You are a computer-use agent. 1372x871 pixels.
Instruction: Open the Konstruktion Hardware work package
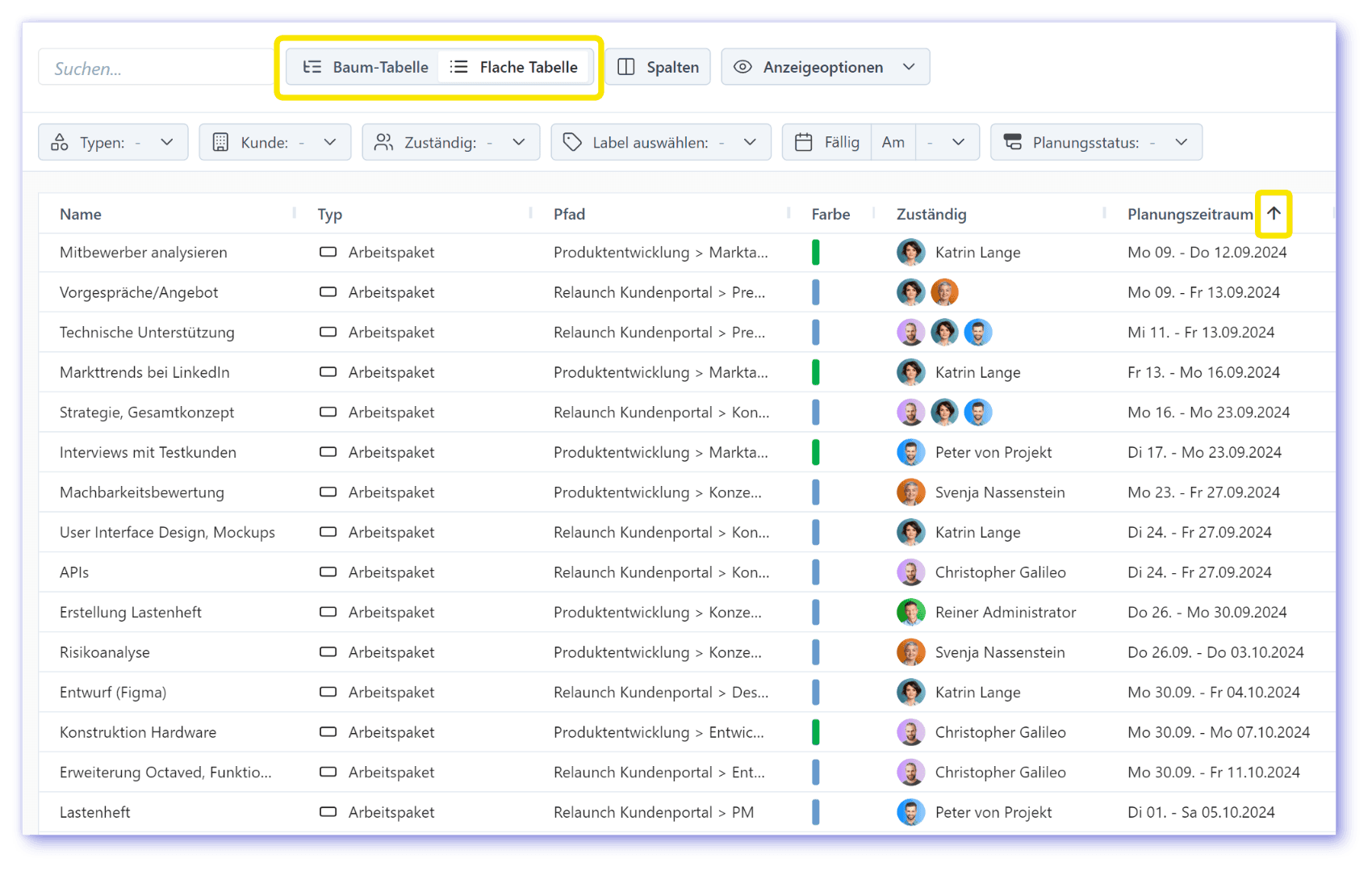point(138,732)
